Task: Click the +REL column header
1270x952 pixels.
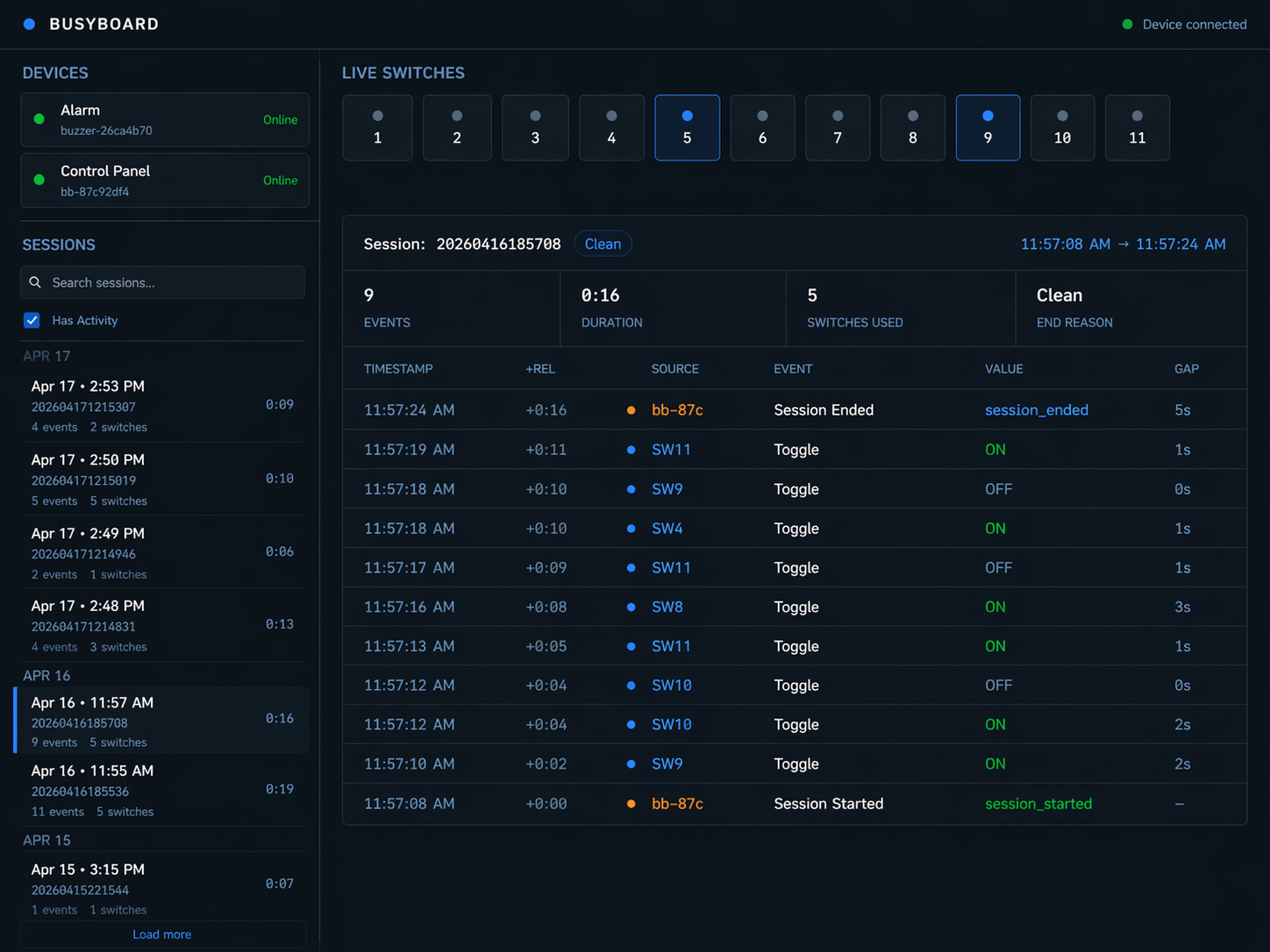Action: coord(540,369)
